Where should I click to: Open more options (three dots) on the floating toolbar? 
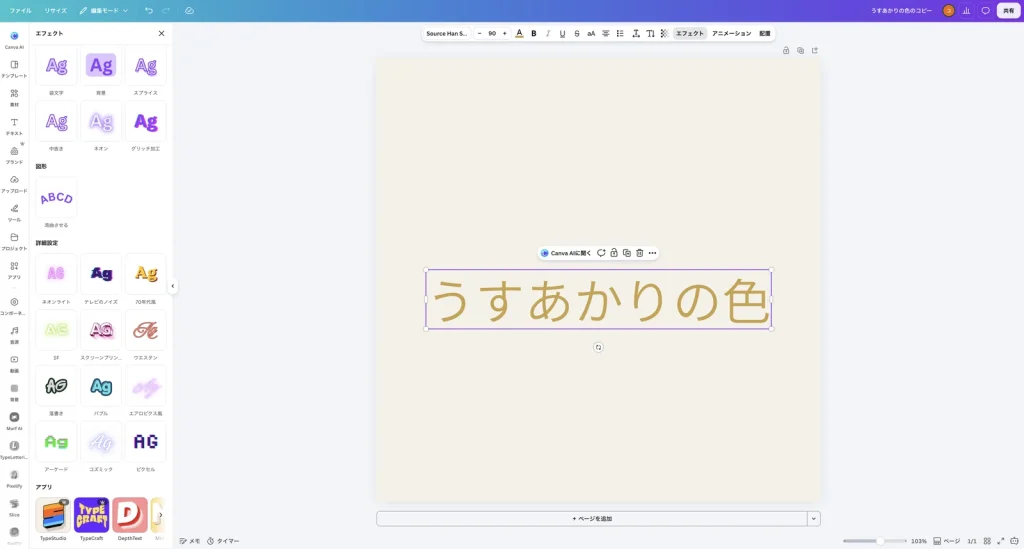(652, 253)
